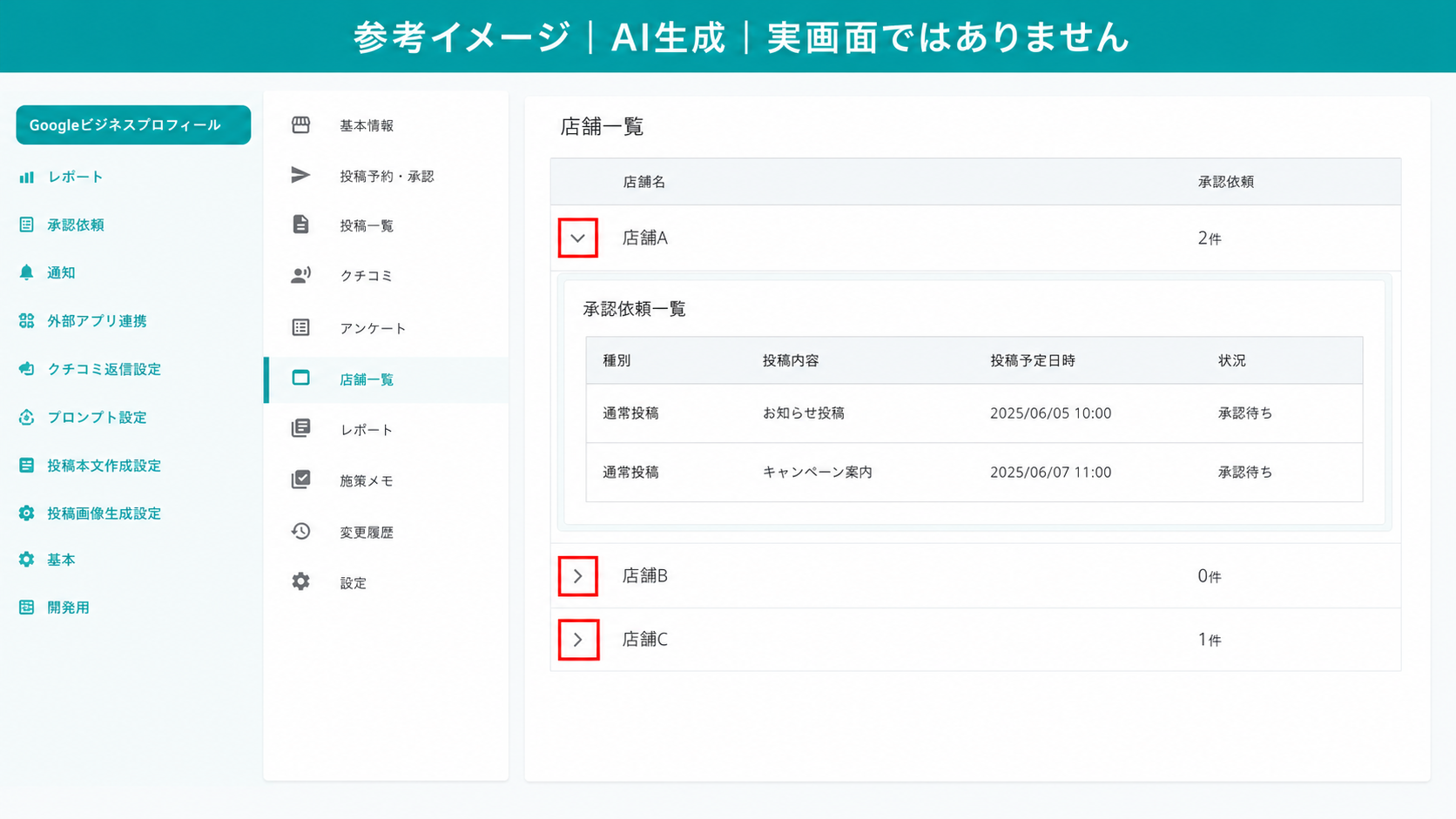Viewport: 1456px width, 819px height.
Task: Click the apps icon beside 外部アプリ連携
Action: click(x=27, y=320)
